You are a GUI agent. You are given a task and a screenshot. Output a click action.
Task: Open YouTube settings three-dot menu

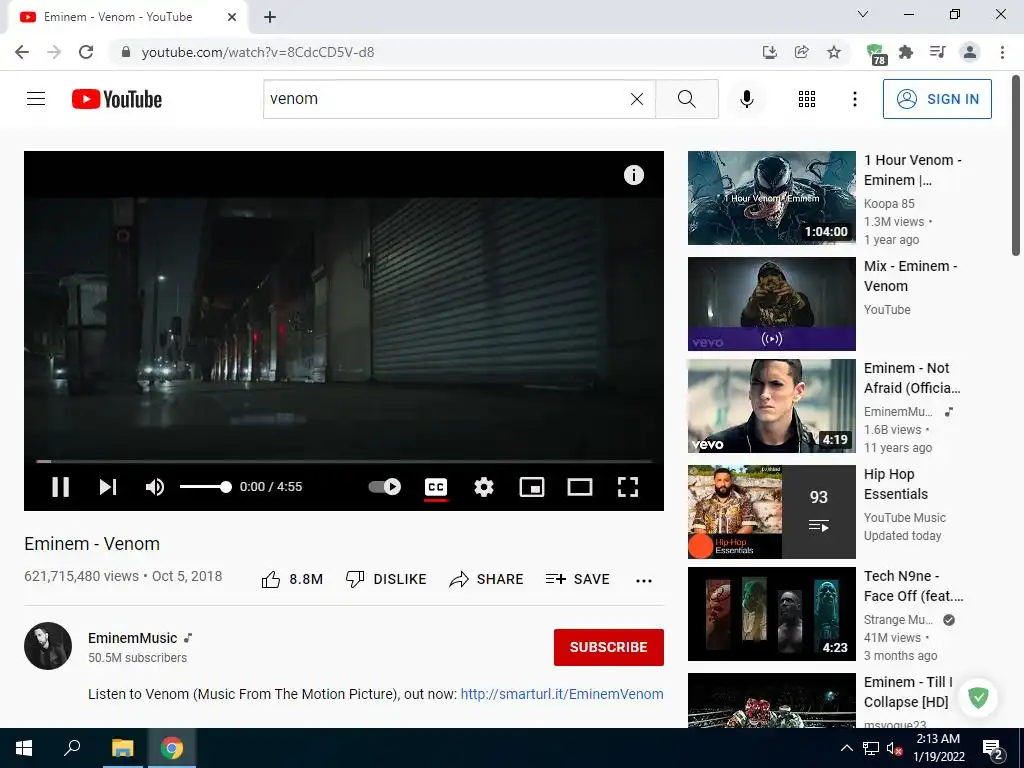coord(854,99)
